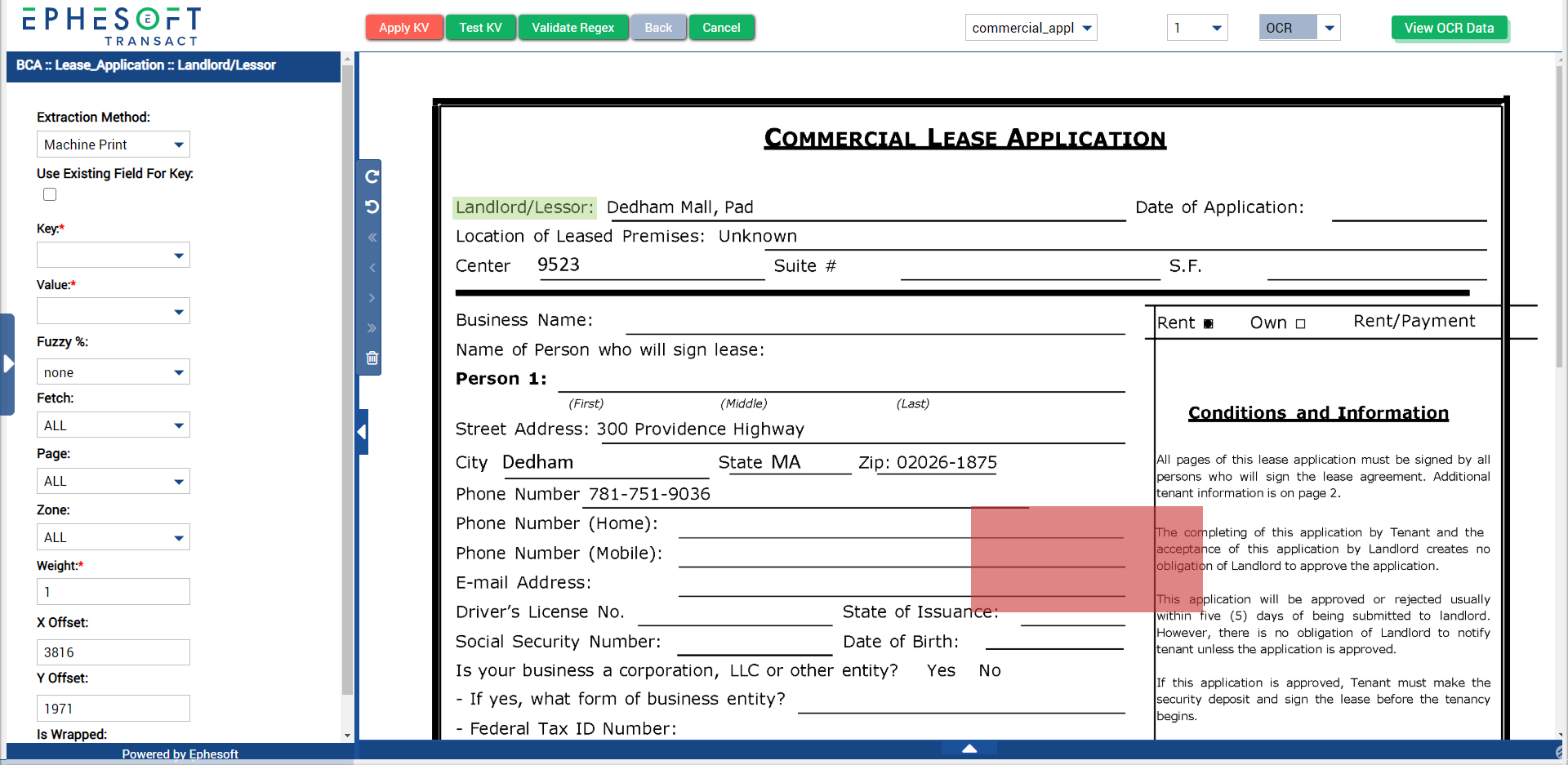Go to next page with right chevron
The height and width of the screenshot is (765, 1568).
tap(372, 298)
